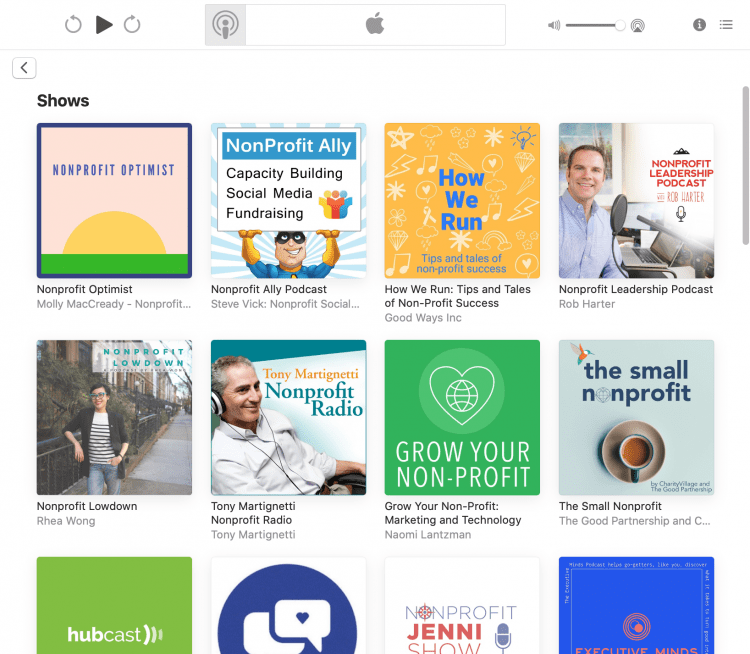The image size is (750, 654).
Task: Open the Nonprofit Leadership Podcast artwork
Action: (636, 200)
